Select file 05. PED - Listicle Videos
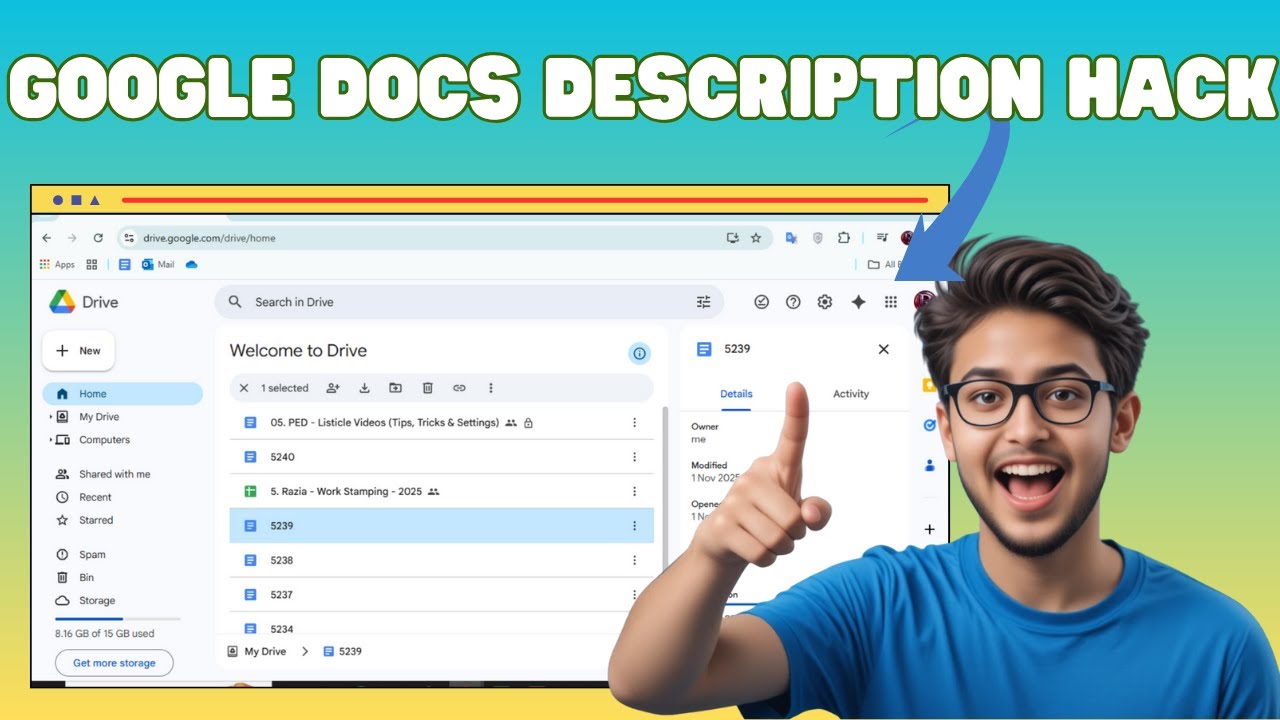 (441, 423)
